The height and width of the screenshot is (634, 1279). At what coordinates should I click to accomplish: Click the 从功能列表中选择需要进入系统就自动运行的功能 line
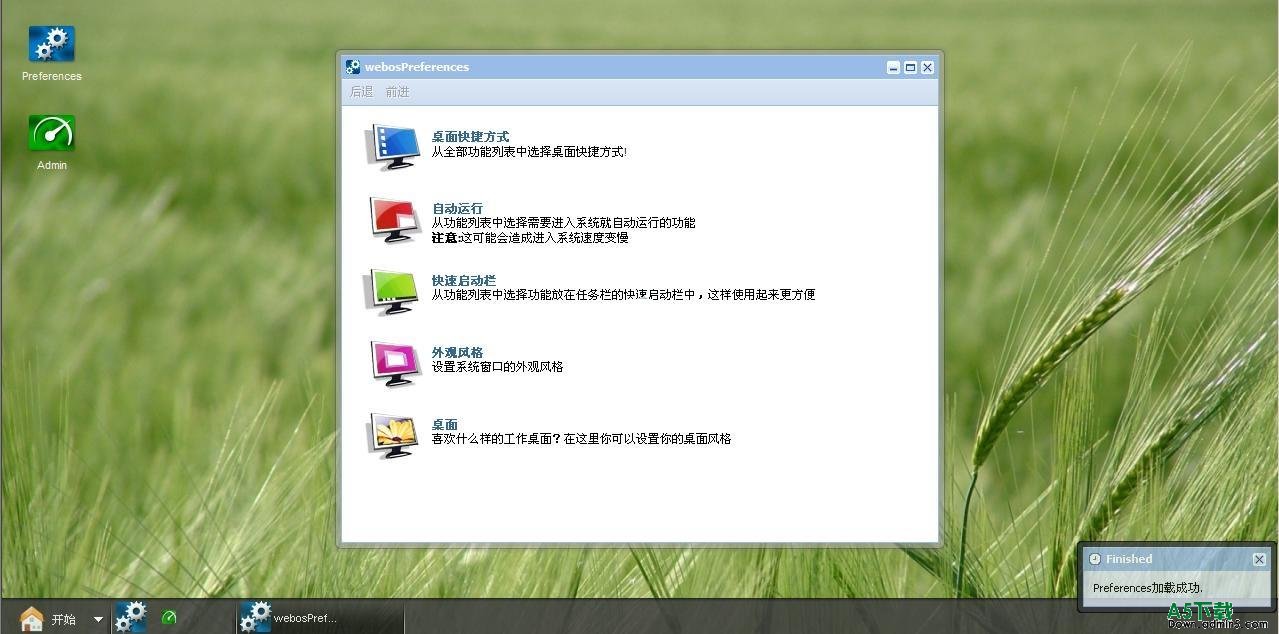[x=563, y=223]
